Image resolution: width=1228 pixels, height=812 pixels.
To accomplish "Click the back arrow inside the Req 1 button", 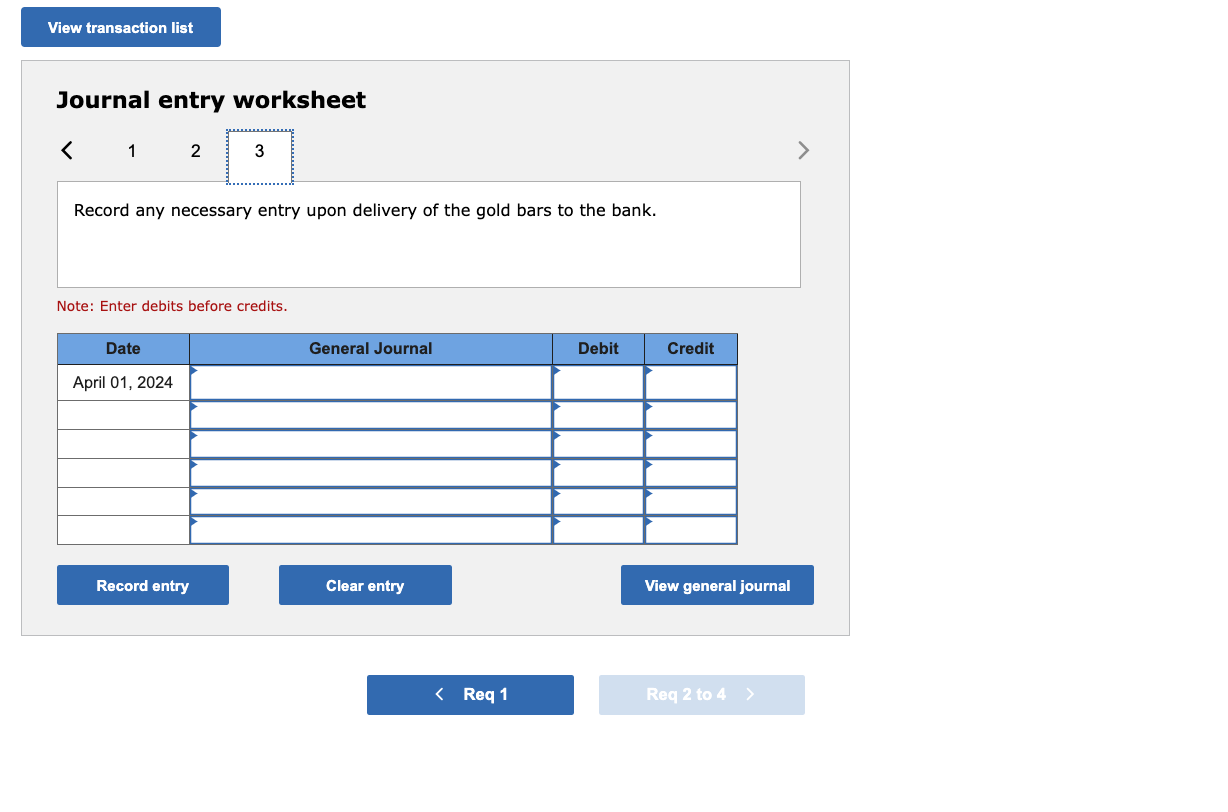I will pos(438,693).
